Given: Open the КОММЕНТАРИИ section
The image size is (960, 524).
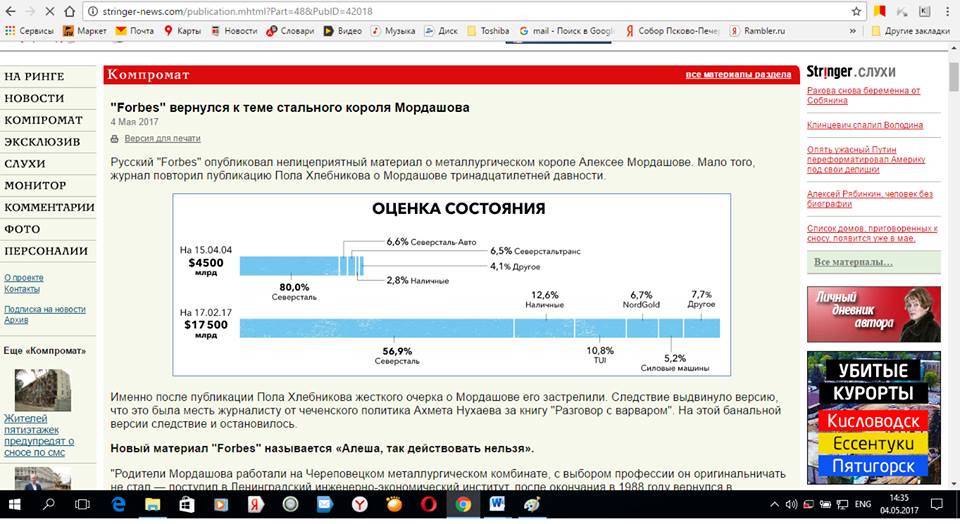Looking at the screenshot, I should pos(49,208).
